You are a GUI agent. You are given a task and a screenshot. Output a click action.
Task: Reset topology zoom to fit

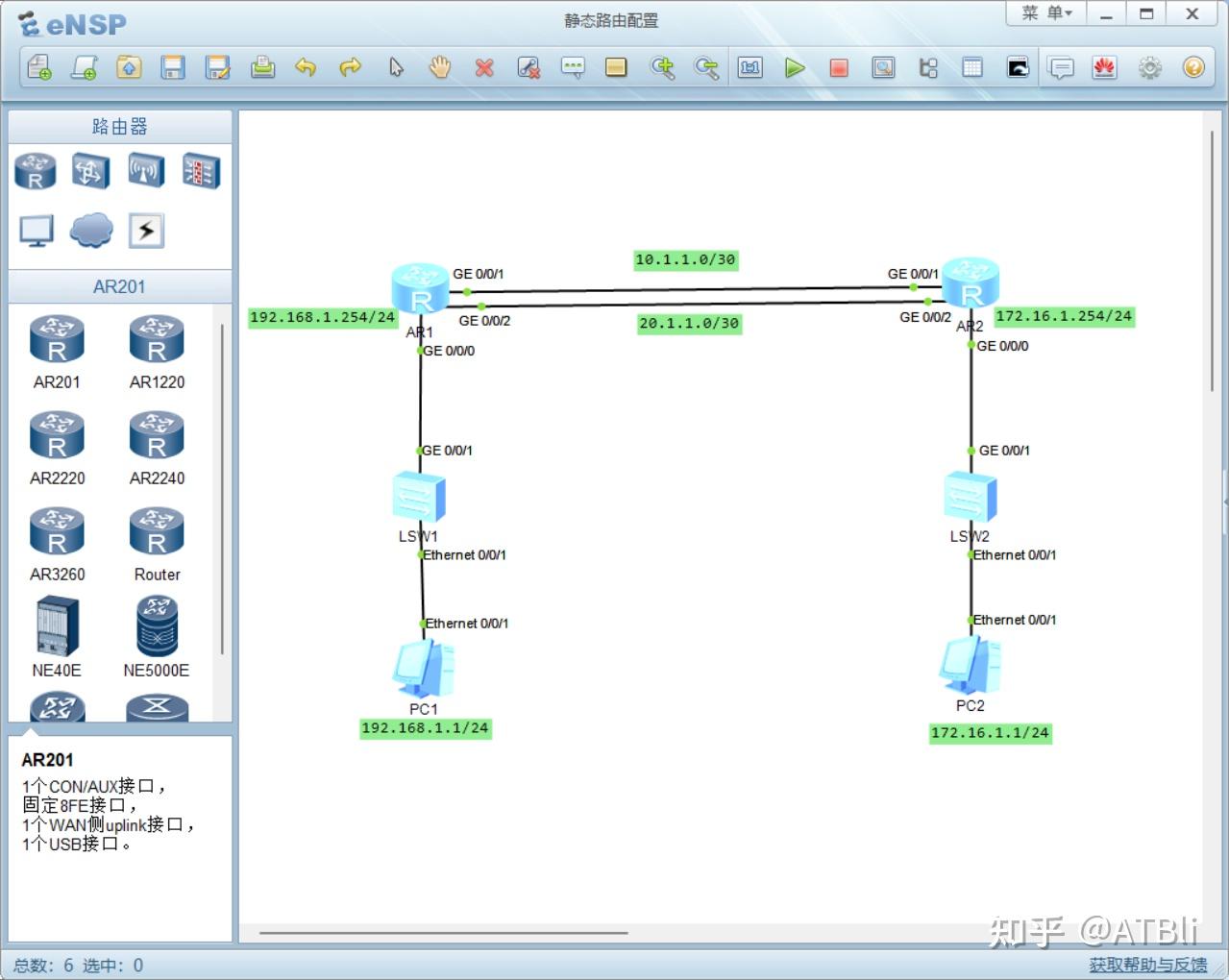[750, 67]
